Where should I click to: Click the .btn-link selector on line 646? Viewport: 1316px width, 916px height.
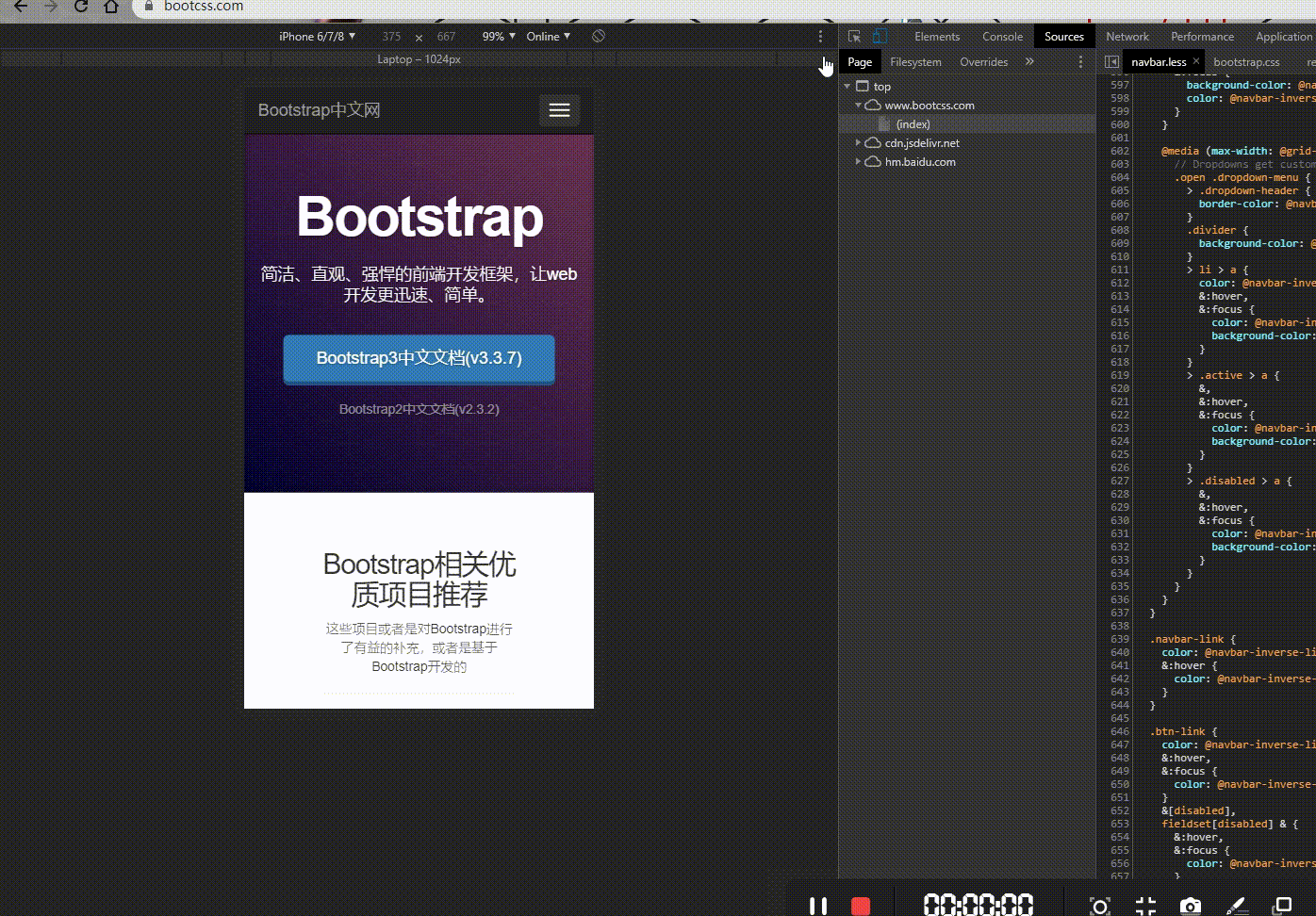tap(1177, 731)
